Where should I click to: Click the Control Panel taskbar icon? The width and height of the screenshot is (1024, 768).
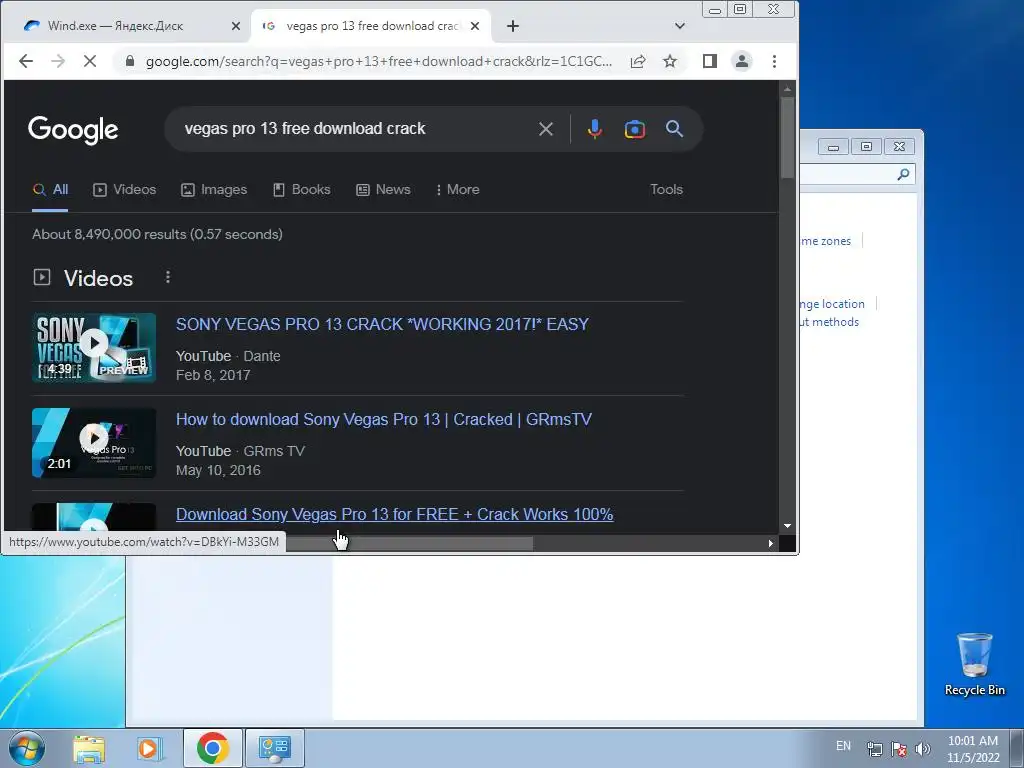pyautogui.click(x=275, y=748)
